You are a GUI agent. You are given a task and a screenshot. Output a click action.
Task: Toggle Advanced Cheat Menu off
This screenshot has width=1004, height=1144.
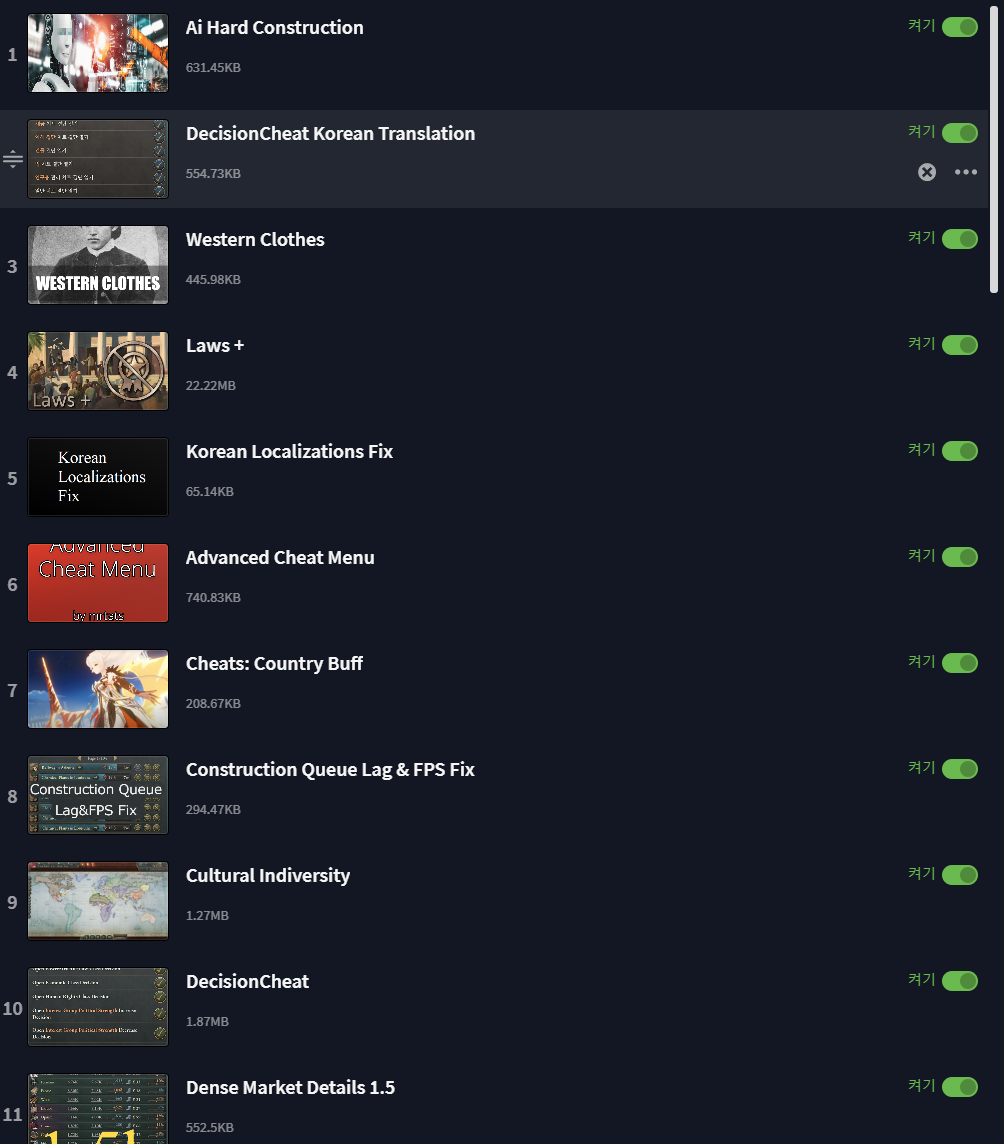click(959, 557)
